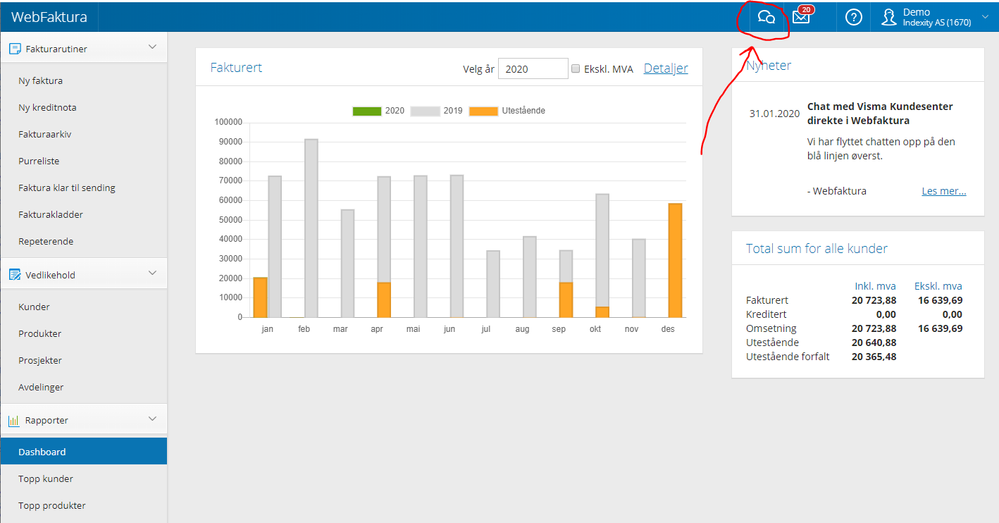The height and width of the screenshot is (523, 999).
Task: Toggle the Ekskl. MVA checkbox
Action: point(575,68)
